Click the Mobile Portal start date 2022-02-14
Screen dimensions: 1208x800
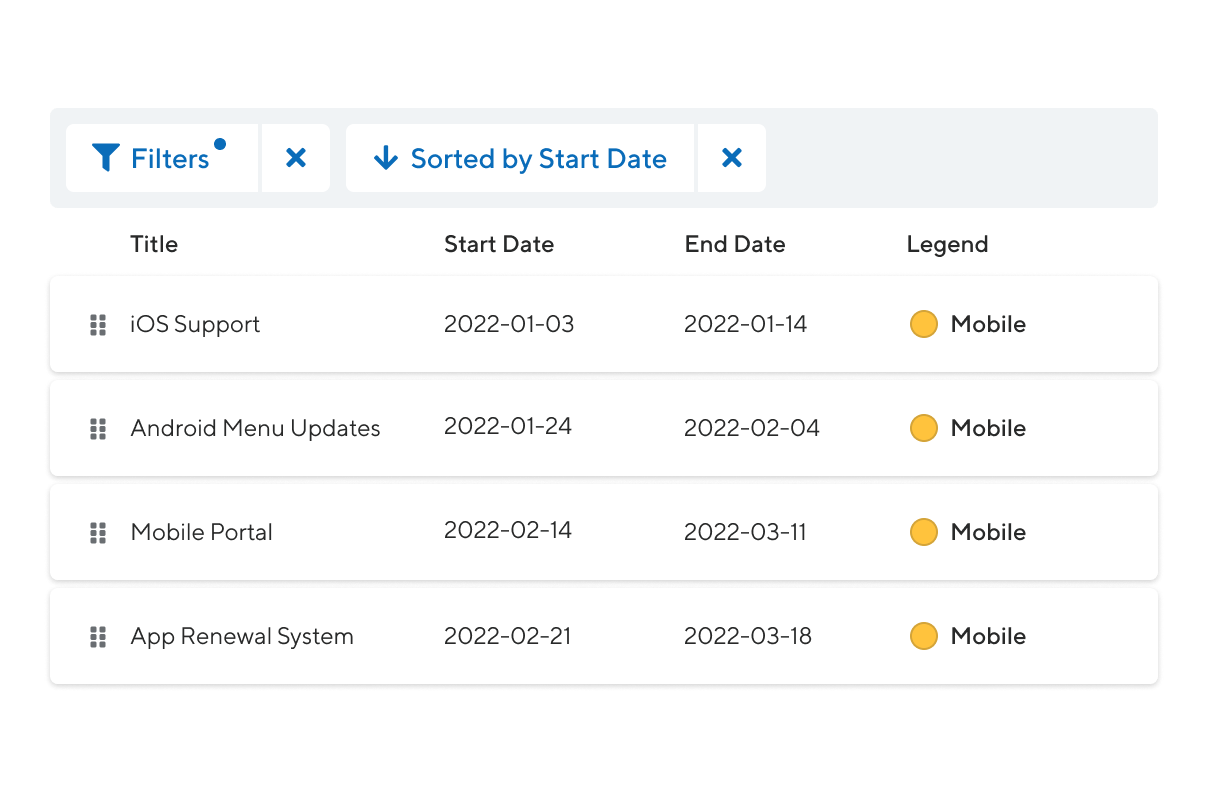point(508,530)
